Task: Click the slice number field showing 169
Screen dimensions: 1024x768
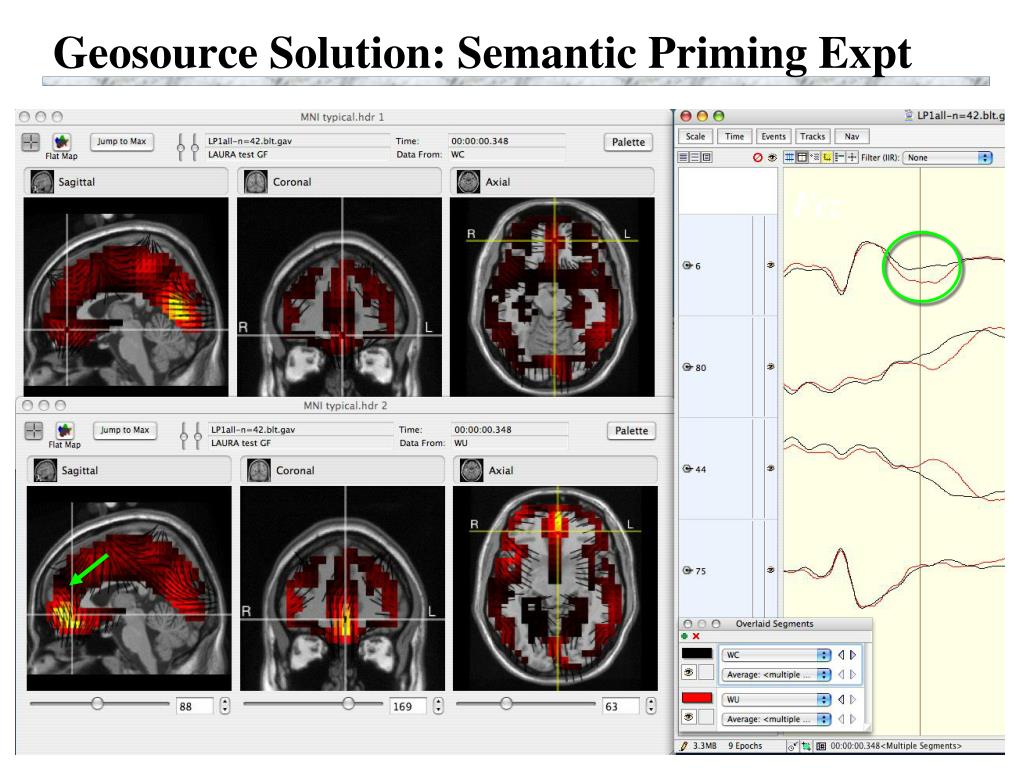Action: (x=408, y=706)
